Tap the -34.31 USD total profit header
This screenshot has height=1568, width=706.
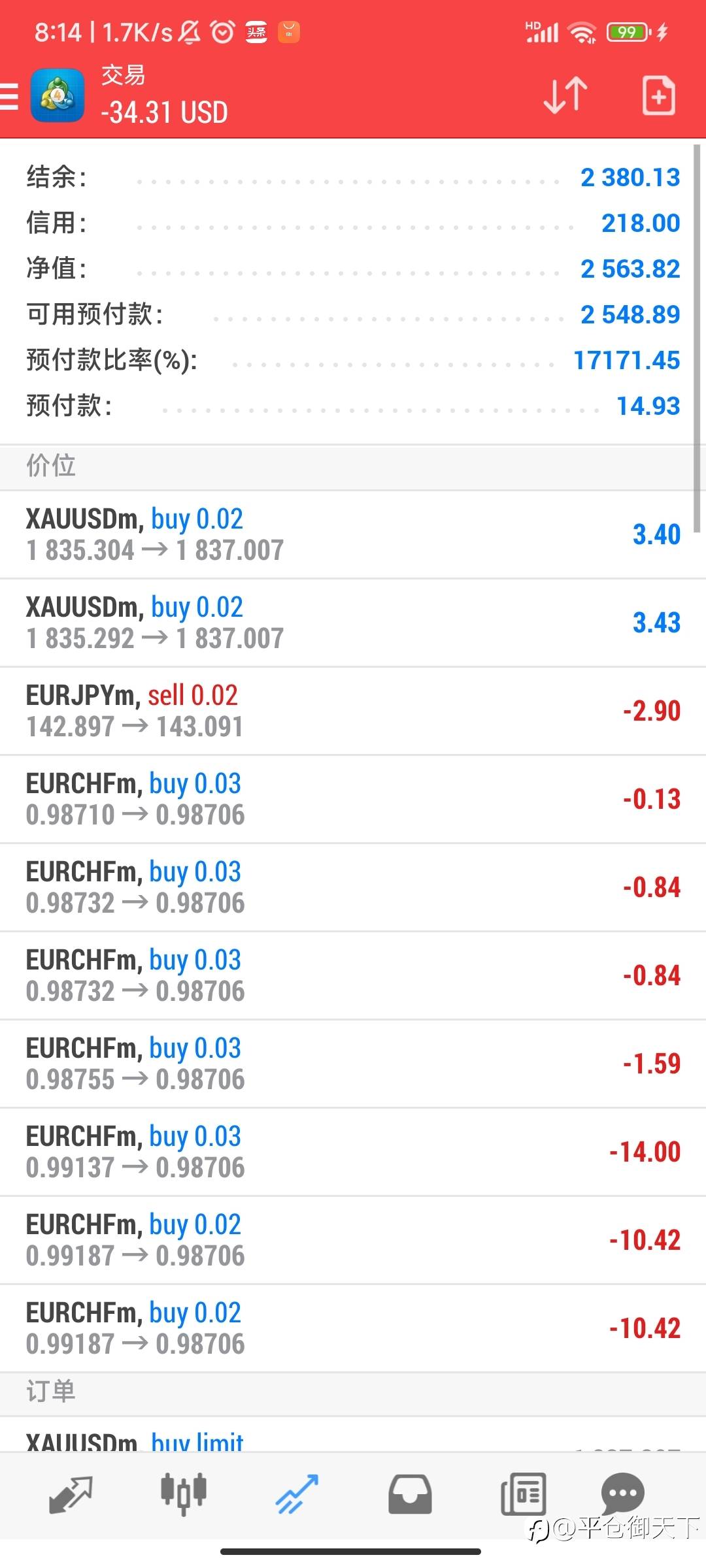click(165, 112)
